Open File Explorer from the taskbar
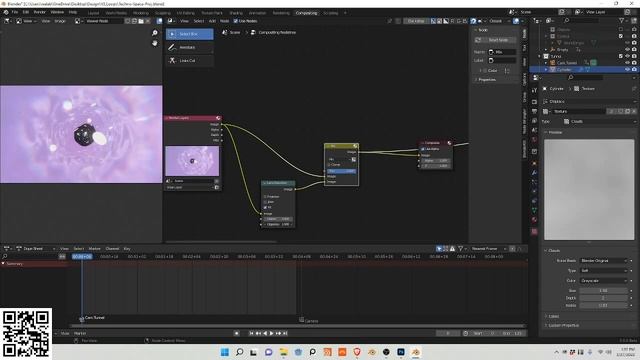Viewport: 640px width, 360px height. (283, 352)
